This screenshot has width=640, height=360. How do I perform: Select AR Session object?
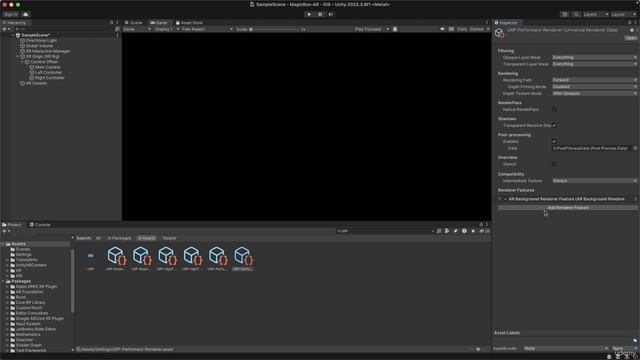(36, 83)
